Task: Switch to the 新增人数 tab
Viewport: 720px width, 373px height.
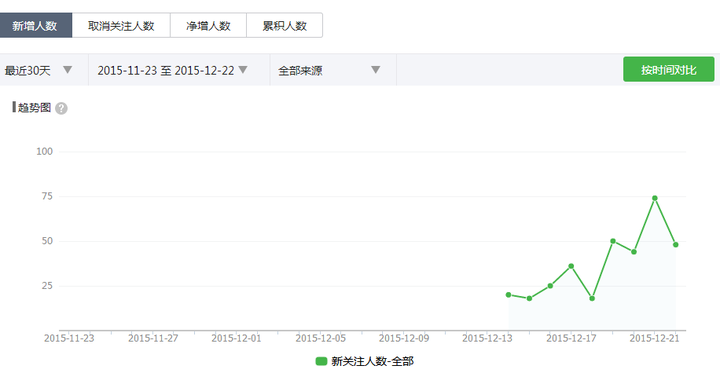Action: pyautogui.click(x=35, y=25)
